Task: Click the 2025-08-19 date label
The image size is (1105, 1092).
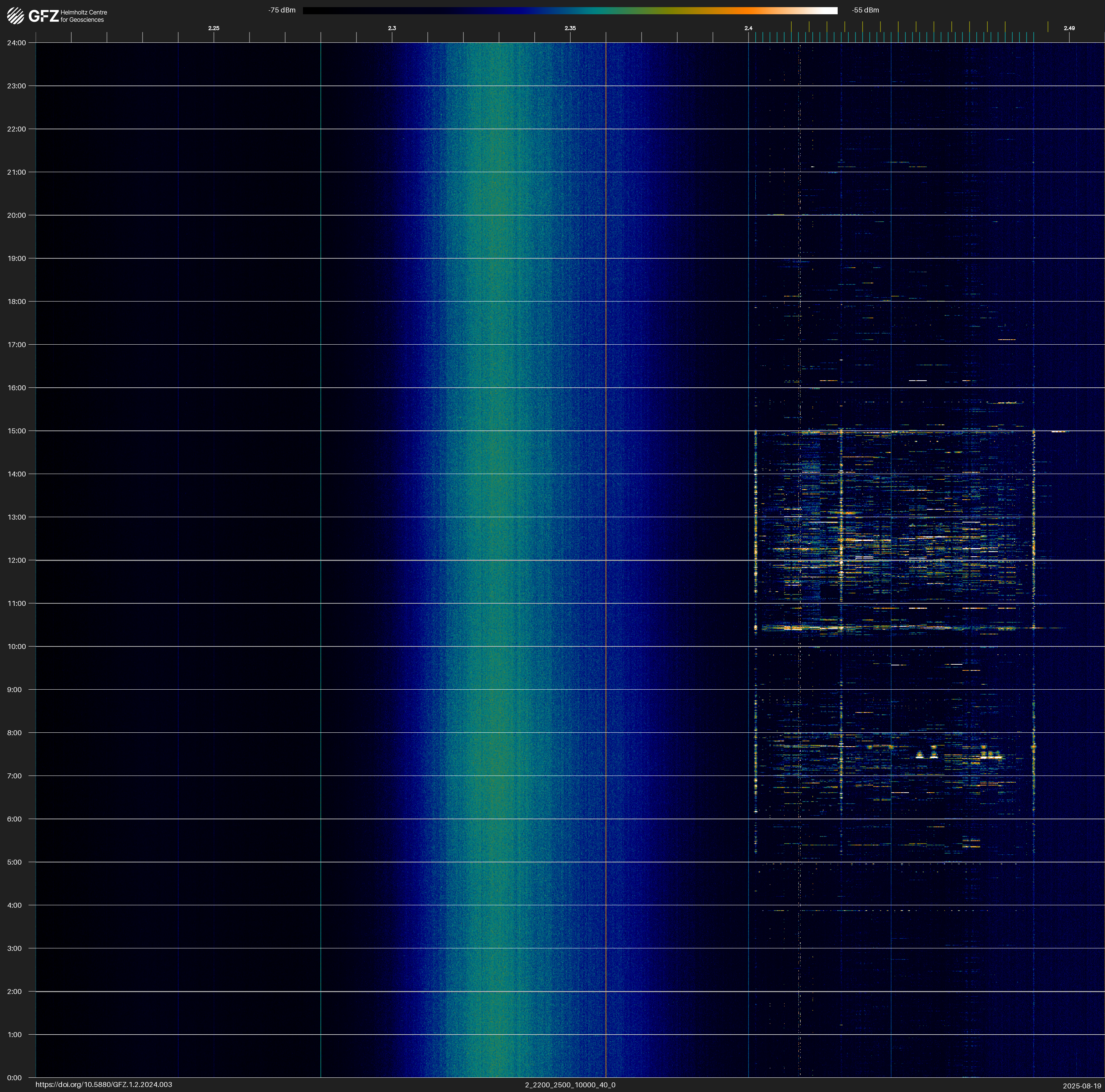Action: click(1081, 1086)
